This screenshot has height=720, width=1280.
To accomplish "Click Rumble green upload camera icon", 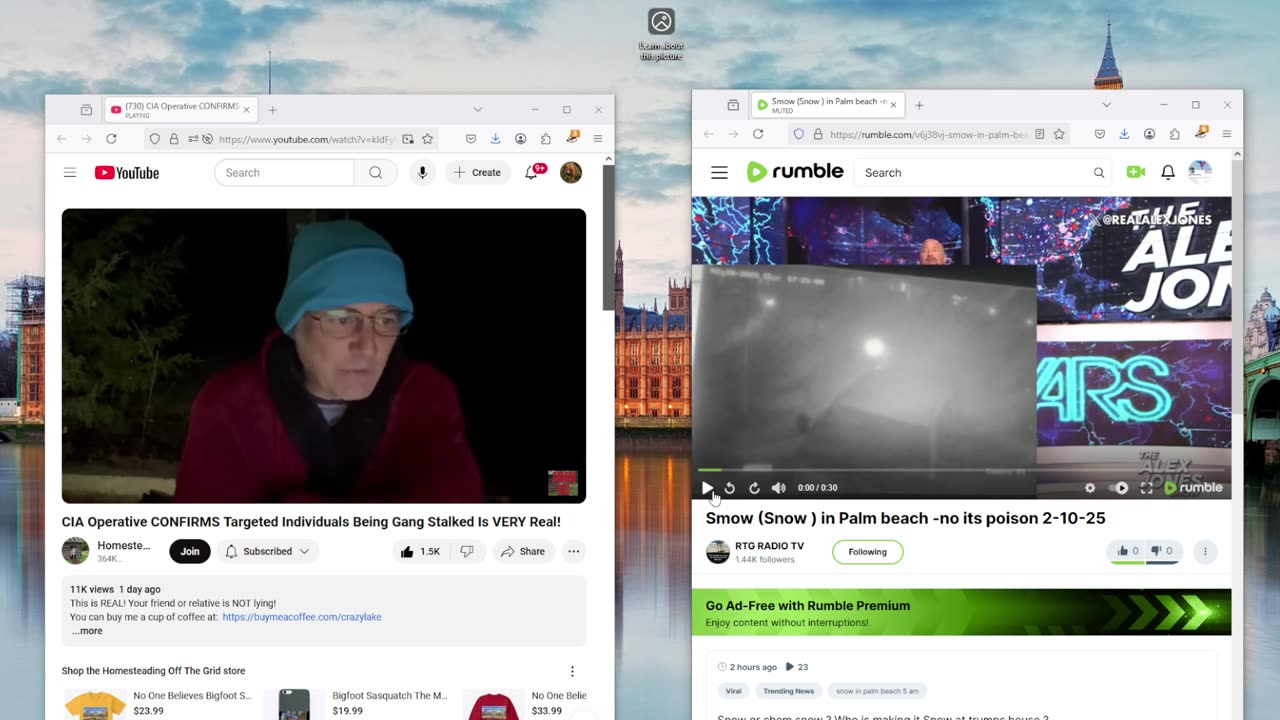I will (1135, 172).
